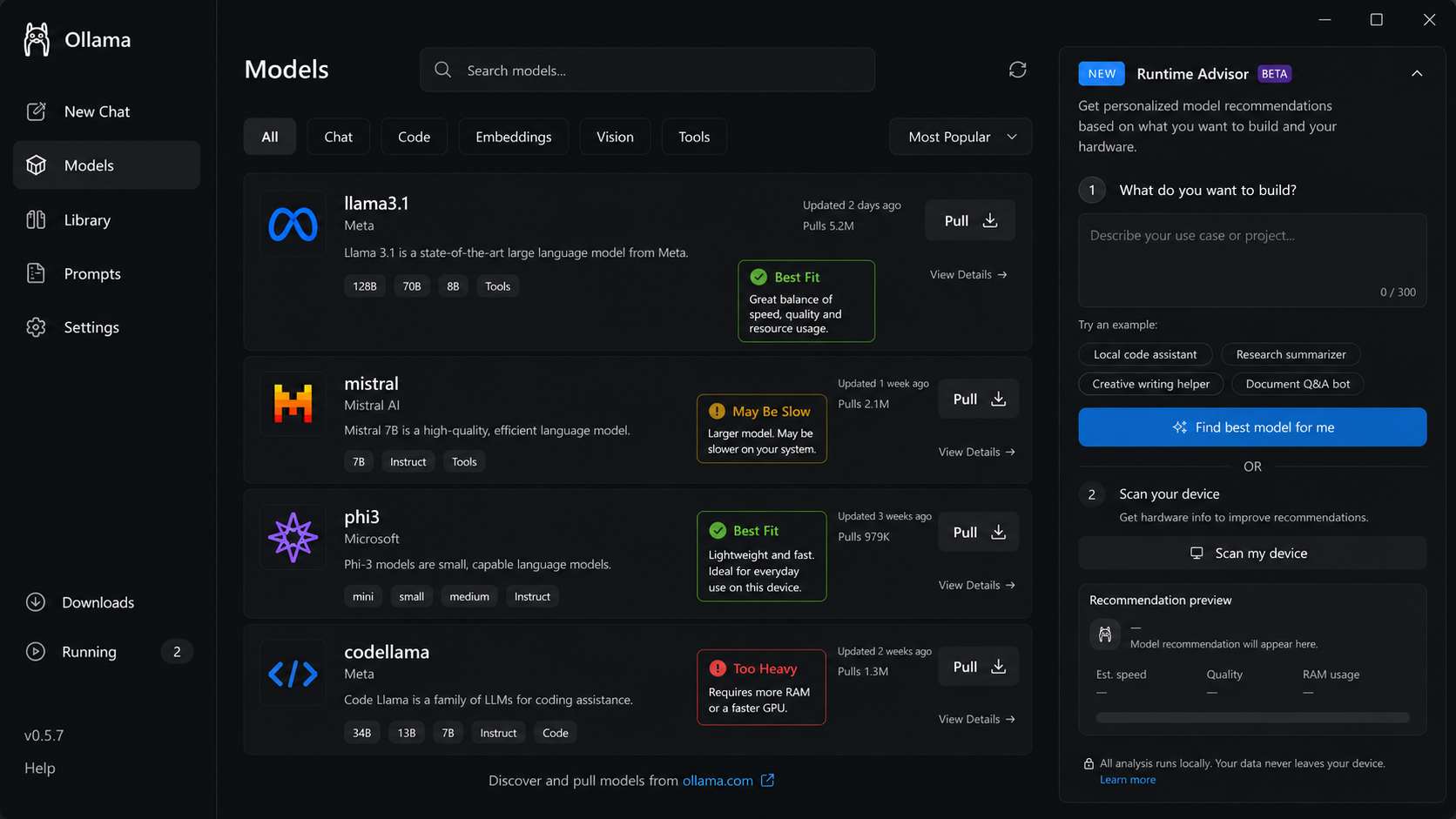Image resolution: width=1456 pixels, height=819 pixels.
Task: View Details for codellama
Action: [x=977, y=719]
